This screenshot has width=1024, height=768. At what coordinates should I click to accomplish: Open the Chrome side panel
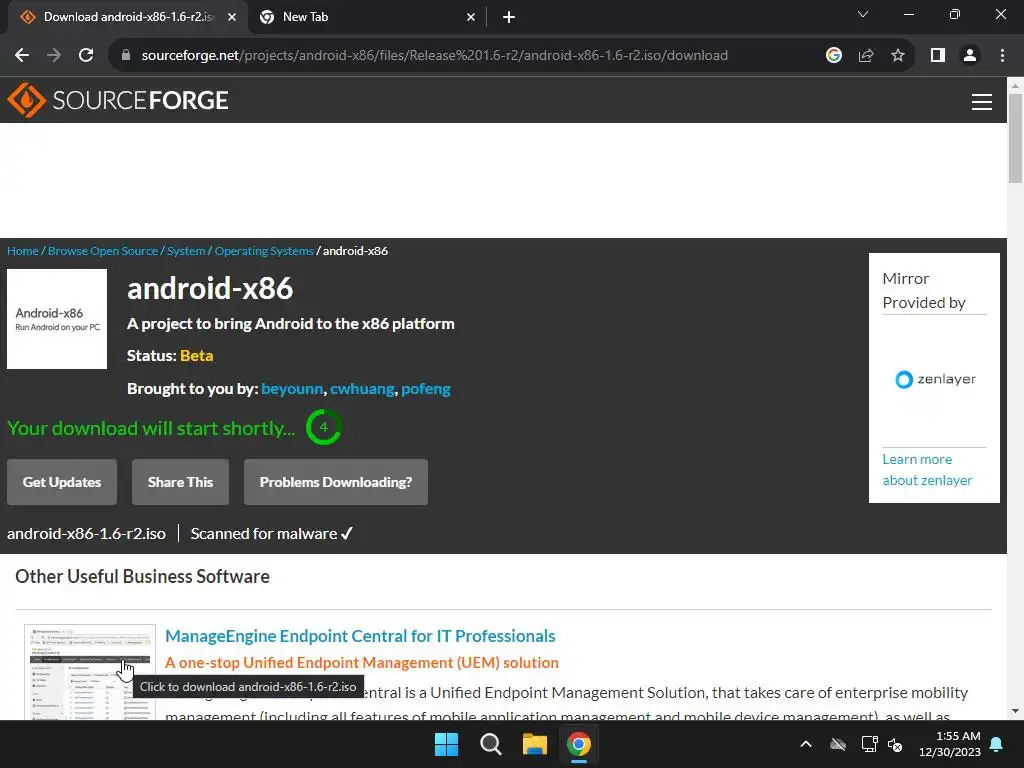coord(938,56)
